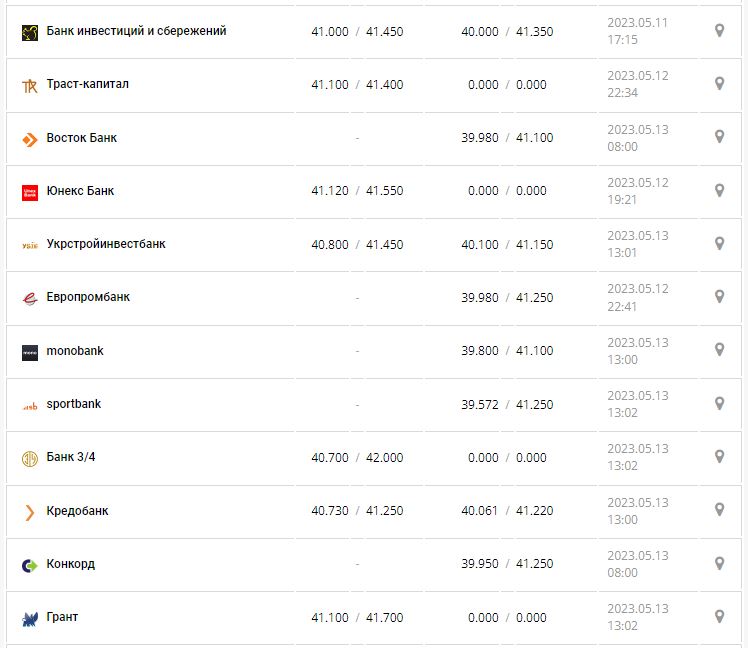Open the Траст-капитал bank link

[87, 84]
